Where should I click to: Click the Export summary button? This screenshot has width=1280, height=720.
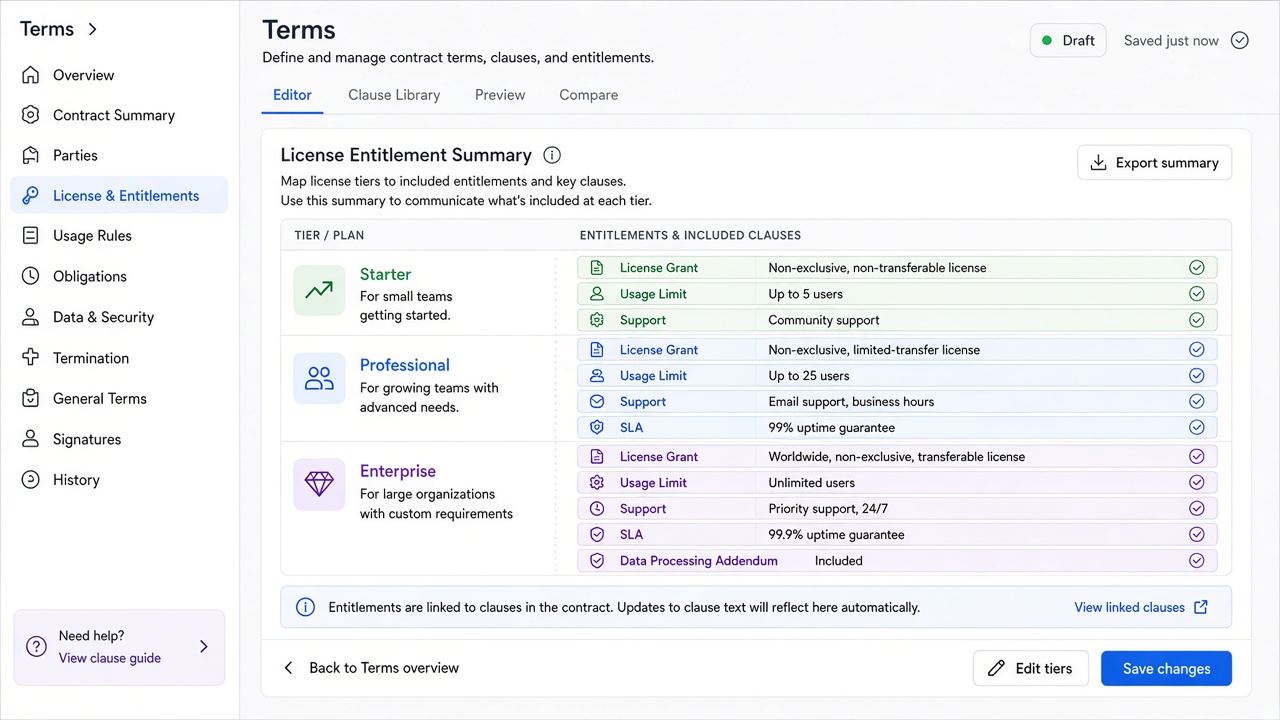point(1154,163)
